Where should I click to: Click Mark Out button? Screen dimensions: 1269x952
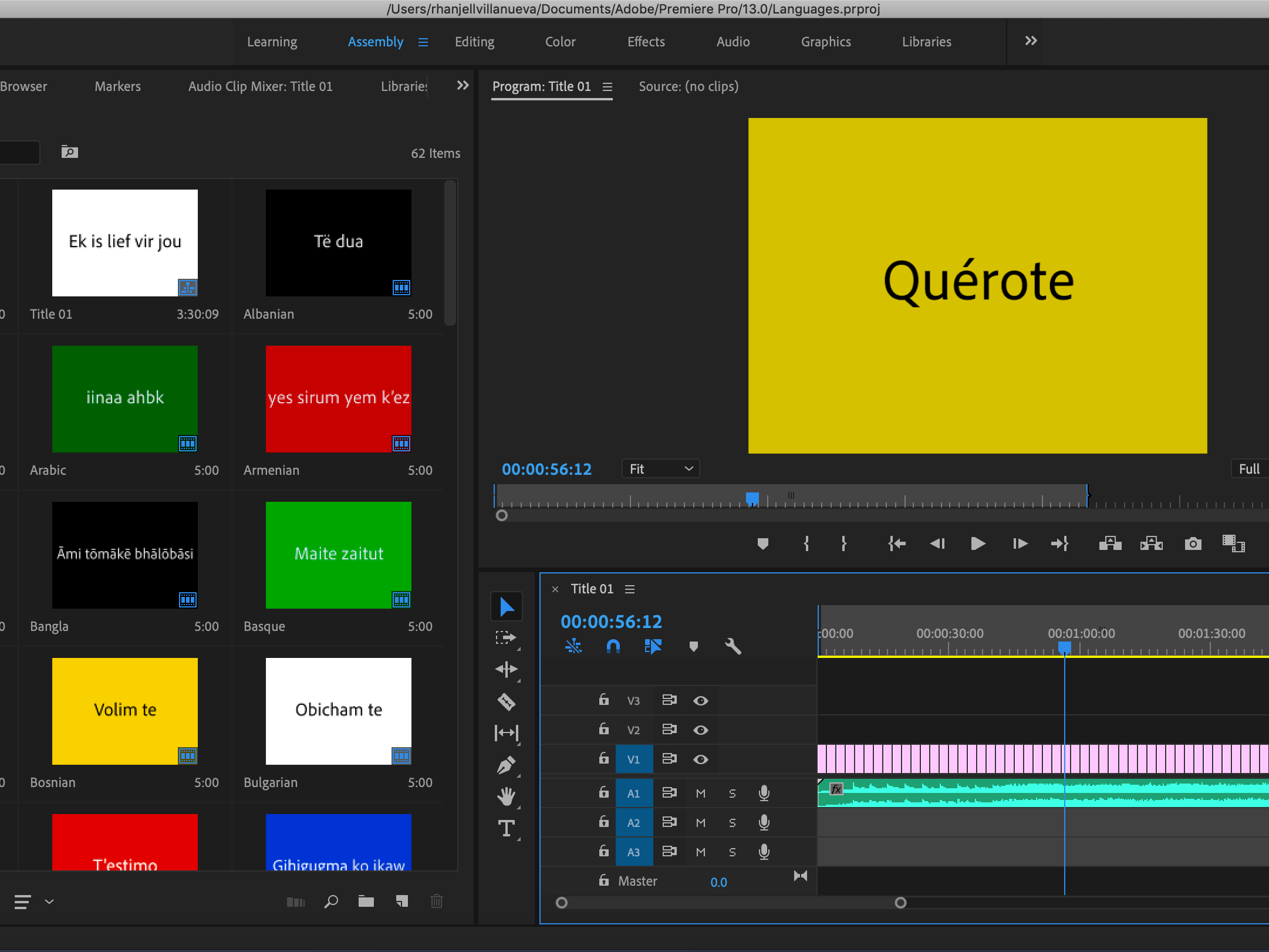click(x=844, y=543)
